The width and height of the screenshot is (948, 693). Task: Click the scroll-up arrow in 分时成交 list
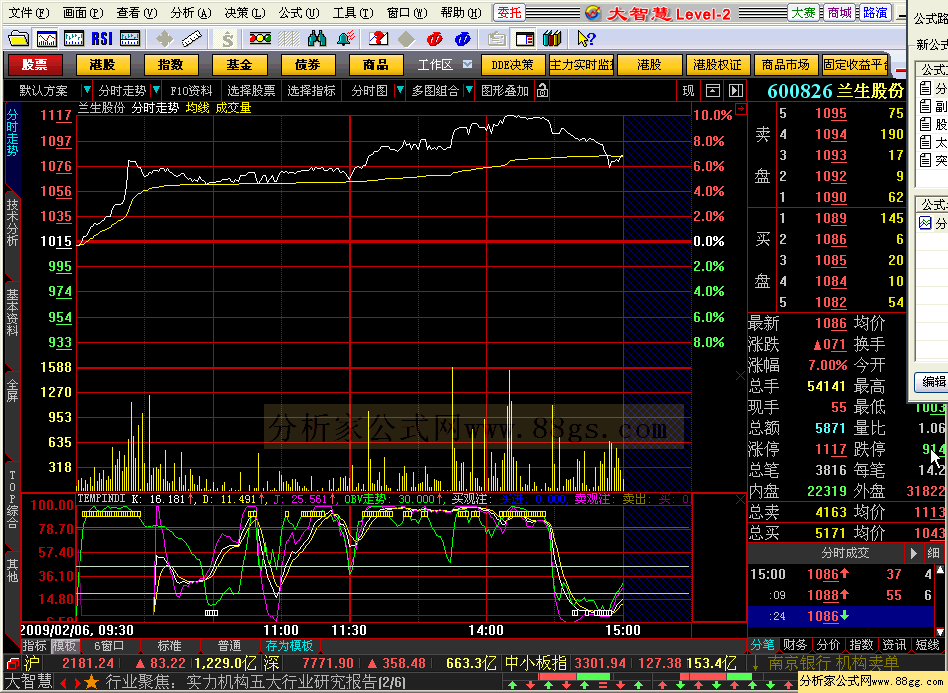pos(940,570)
